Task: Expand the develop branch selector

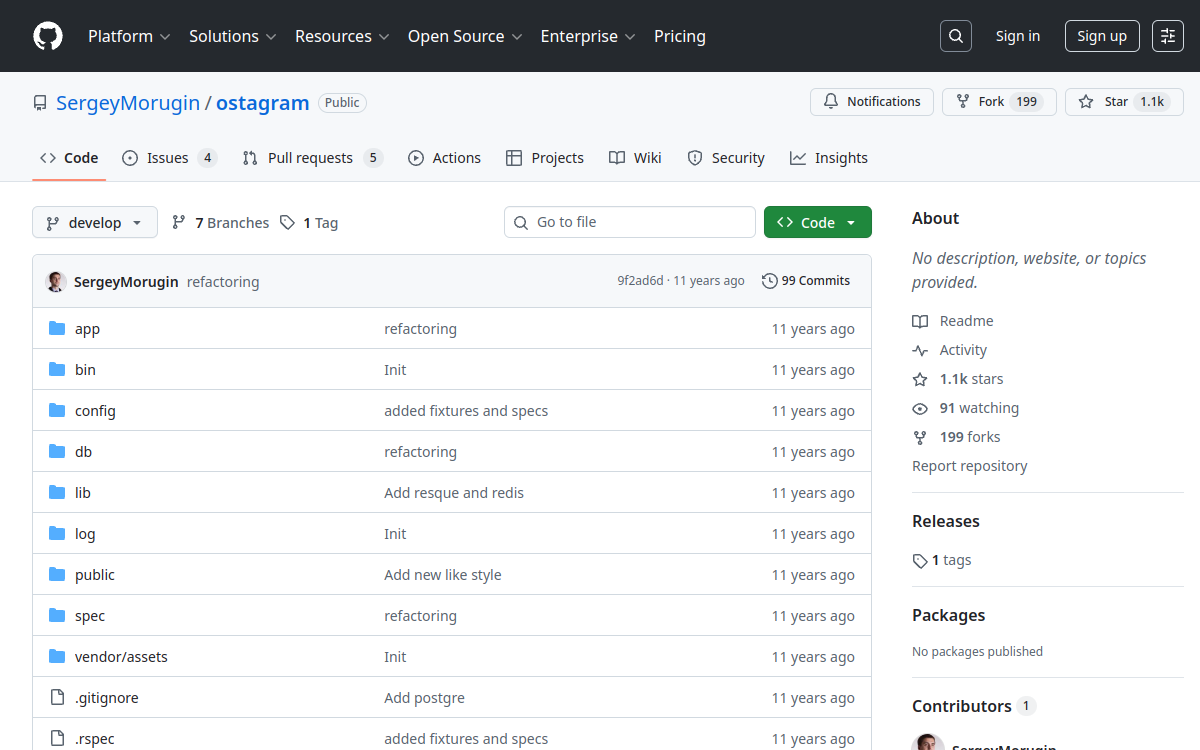Action: 95,223
